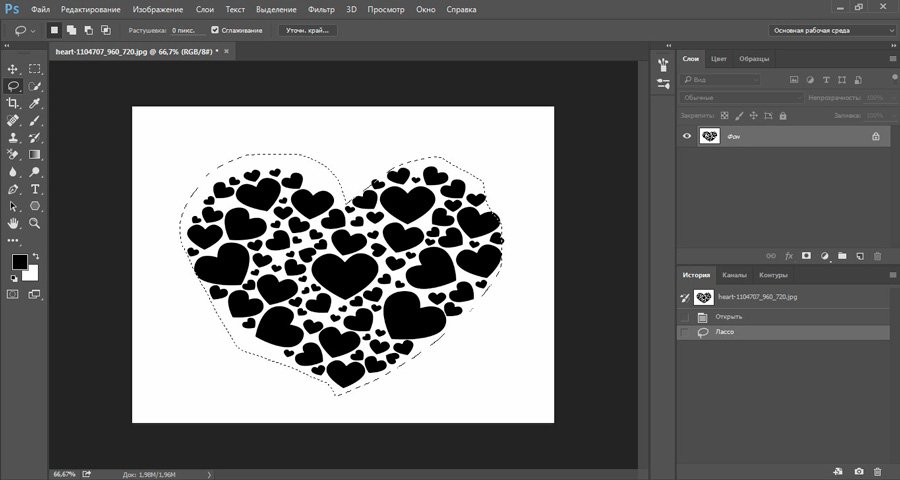Click the Уточн. край button
The image size is (900, 480).
click(307, 31)
